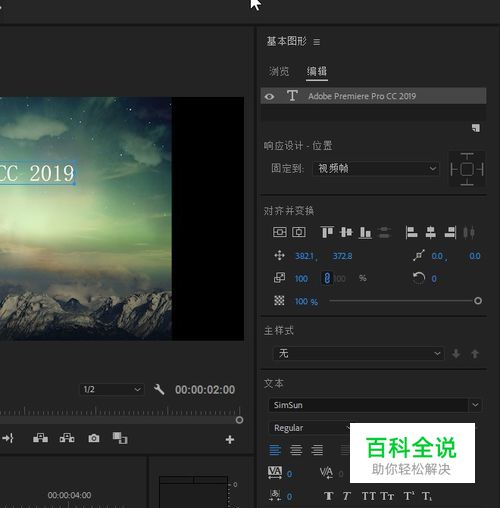Open the button editor plus icon

click(x=230, y=440)
